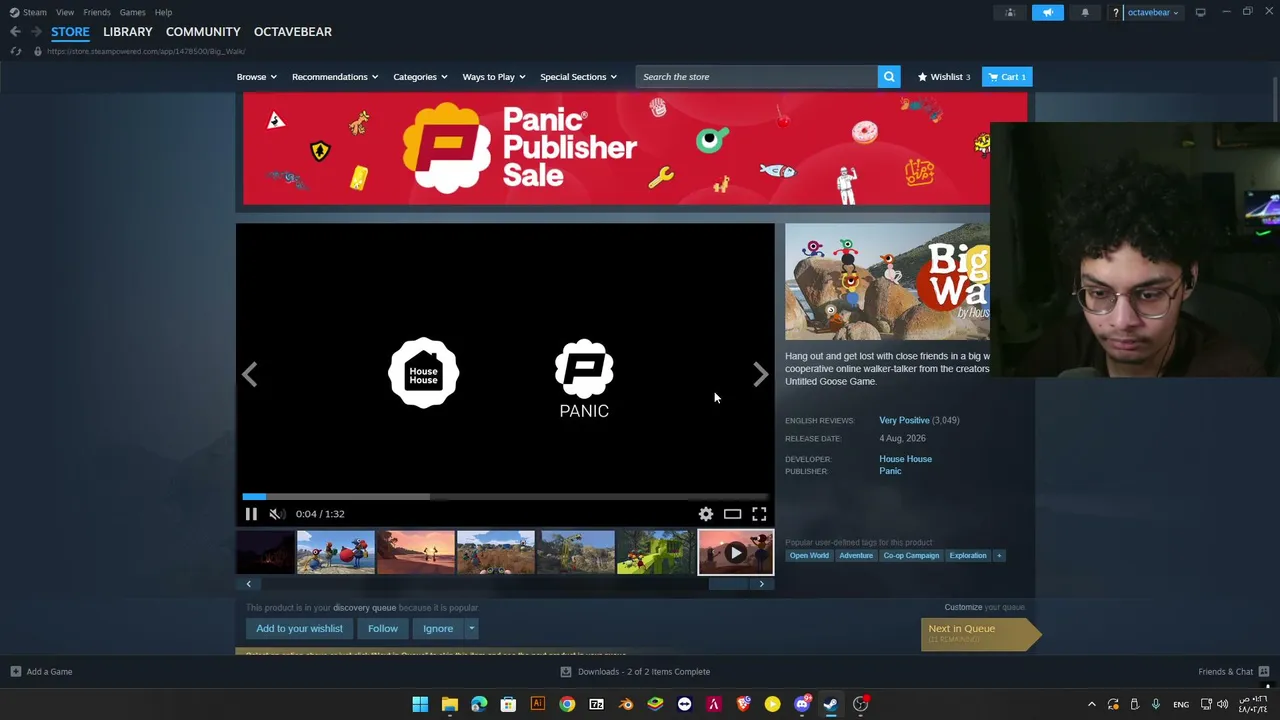Open Google Chrome from the taskbar
Viewport: 1280px width, 720px height.
[567, 704]
